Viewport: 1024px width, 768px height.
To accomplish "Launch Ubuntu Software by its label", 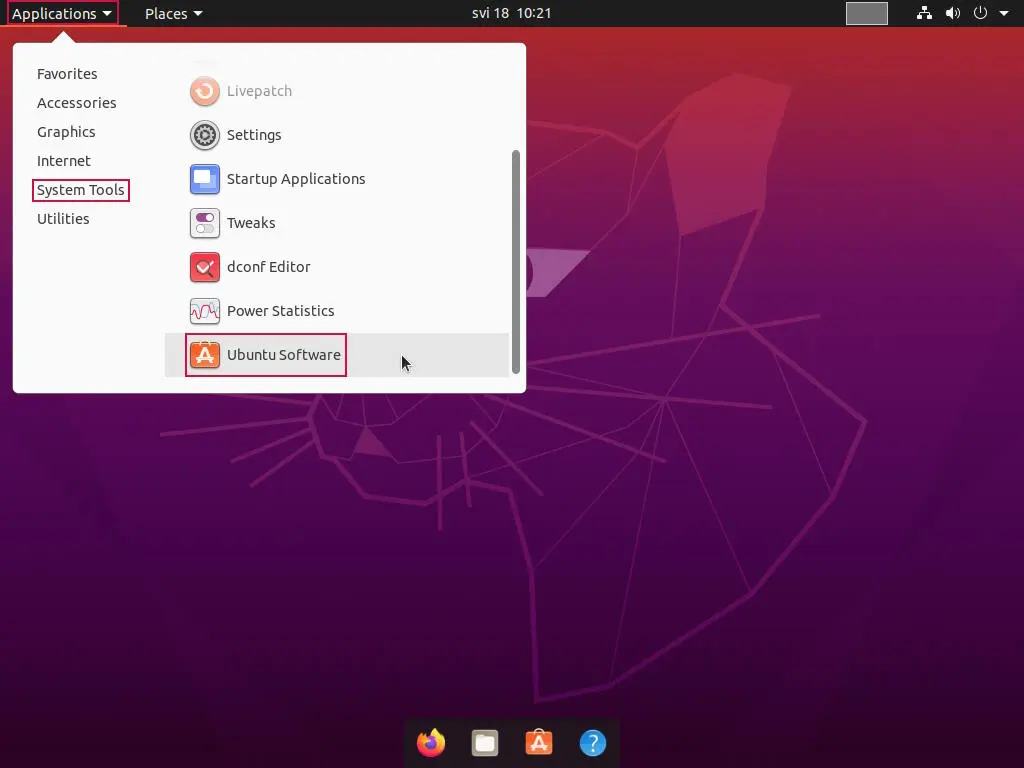I will (283, 355).
